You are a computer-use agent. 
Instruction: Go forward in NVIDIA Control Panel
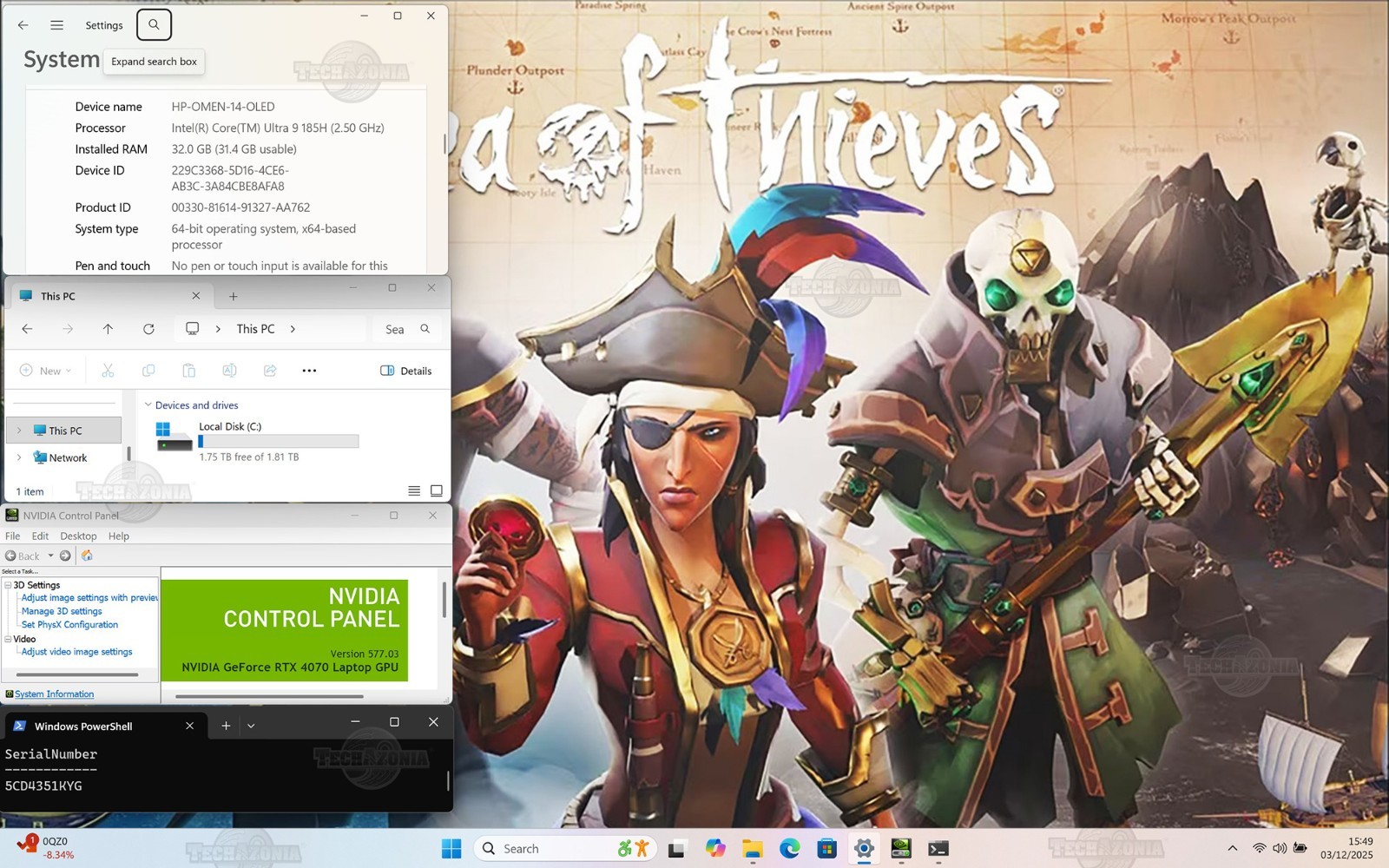65,556
